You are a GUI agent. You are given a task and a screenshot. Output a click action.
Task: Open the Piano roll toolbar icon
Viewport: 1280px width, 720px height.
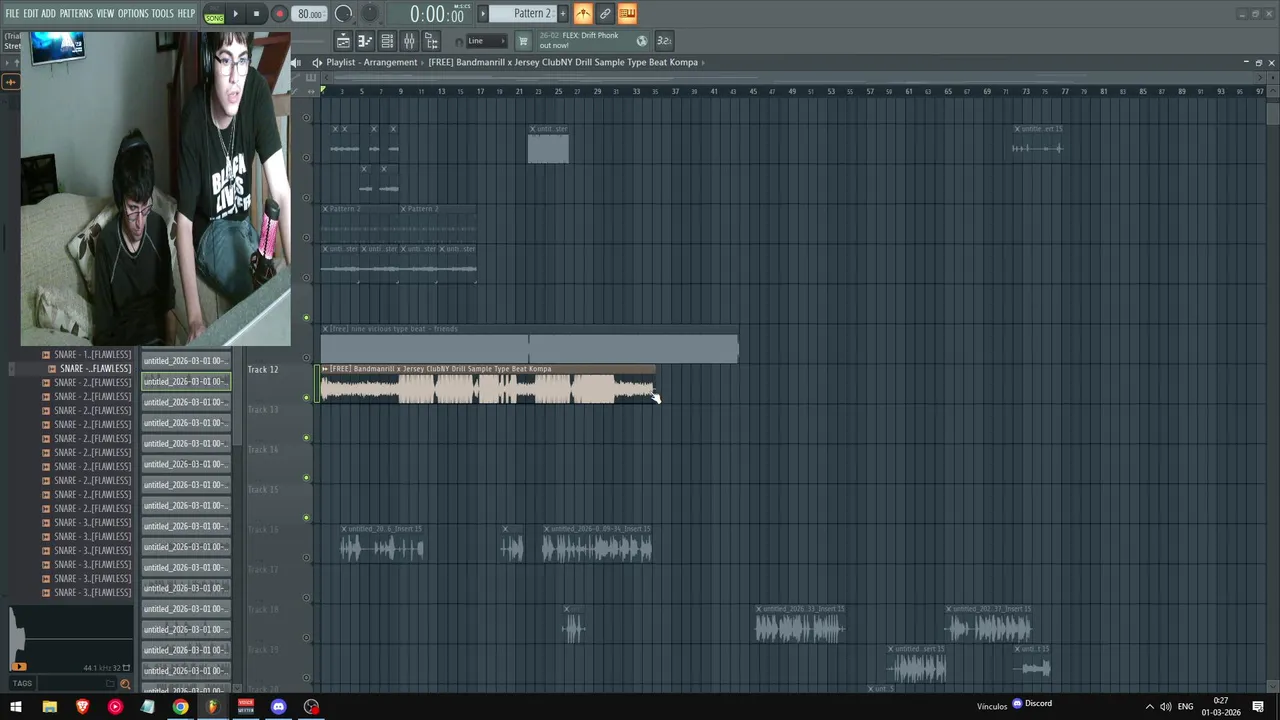pyautogui.click(x=365, y=41)
